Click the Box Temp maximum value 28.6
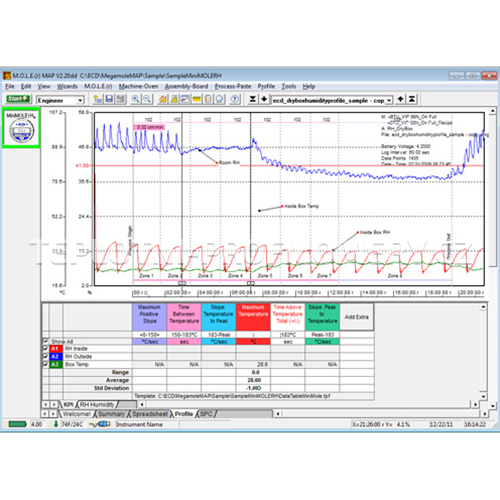Viewport: 500px width, 500px height. click(x=262, y=364)
